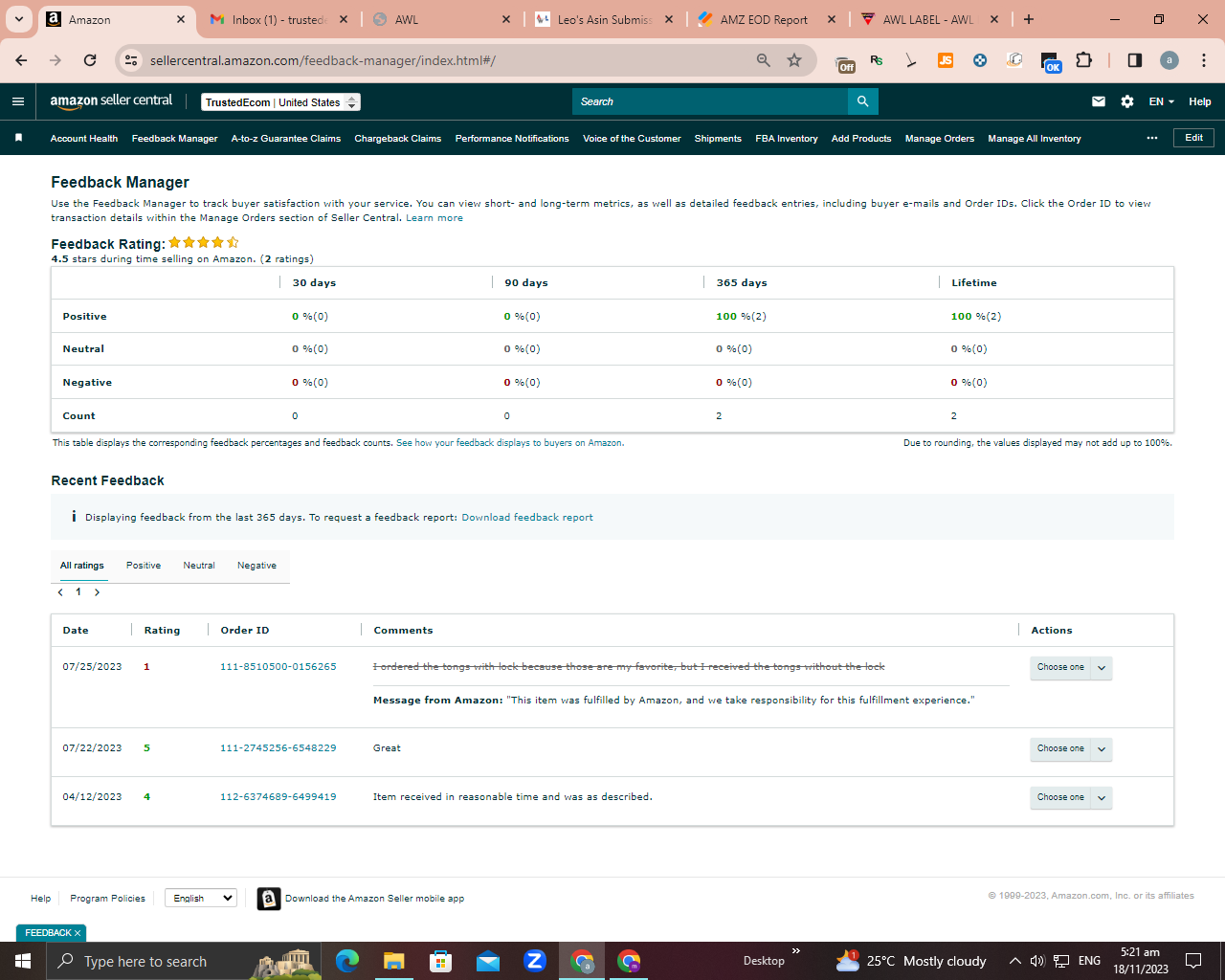The height and width of the screenshot is (980, 1225).
Task: Open the Microsoft Store from the taskbar
Action: click(440, 961)
